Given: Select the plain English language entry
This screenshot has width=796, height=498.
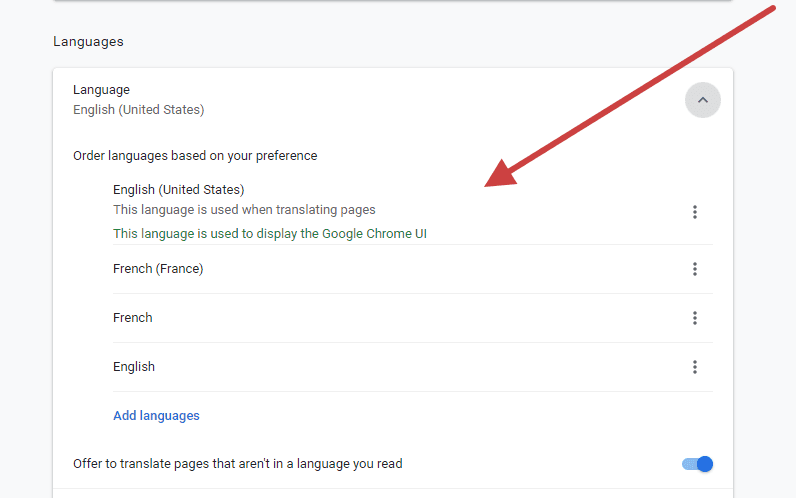Looking at the screenshot, I should (x=134, y=367).
